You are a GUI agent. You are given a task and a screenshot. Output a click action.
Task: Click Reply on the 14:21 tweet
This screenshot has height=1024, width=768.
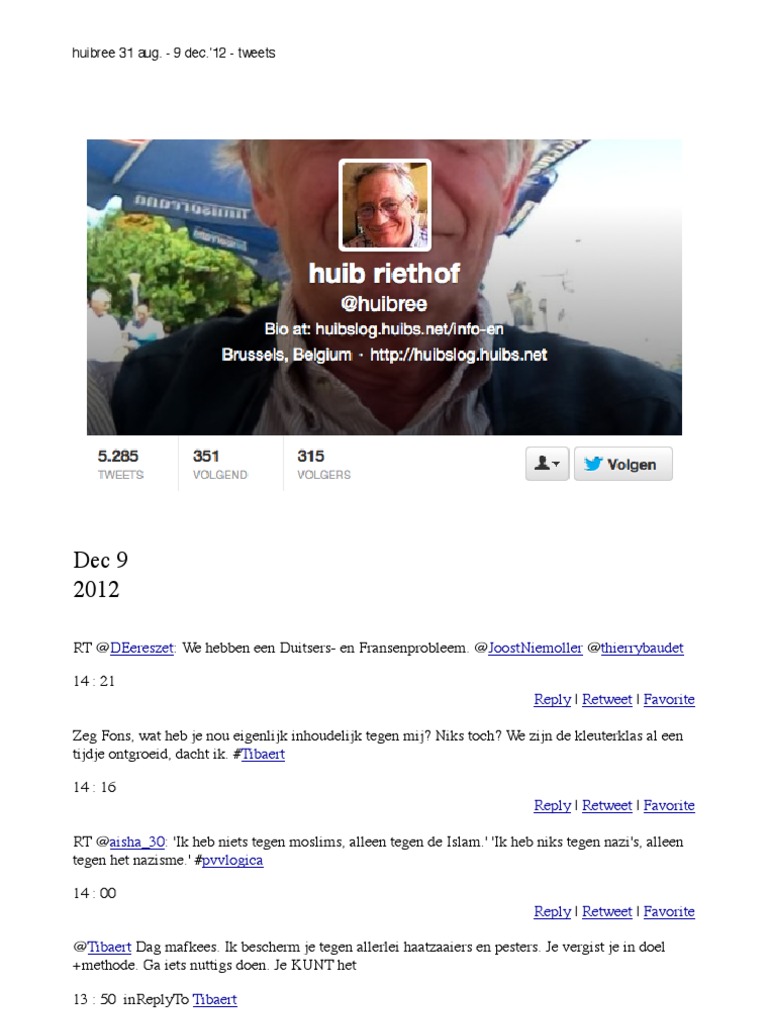tap(552, 699)
